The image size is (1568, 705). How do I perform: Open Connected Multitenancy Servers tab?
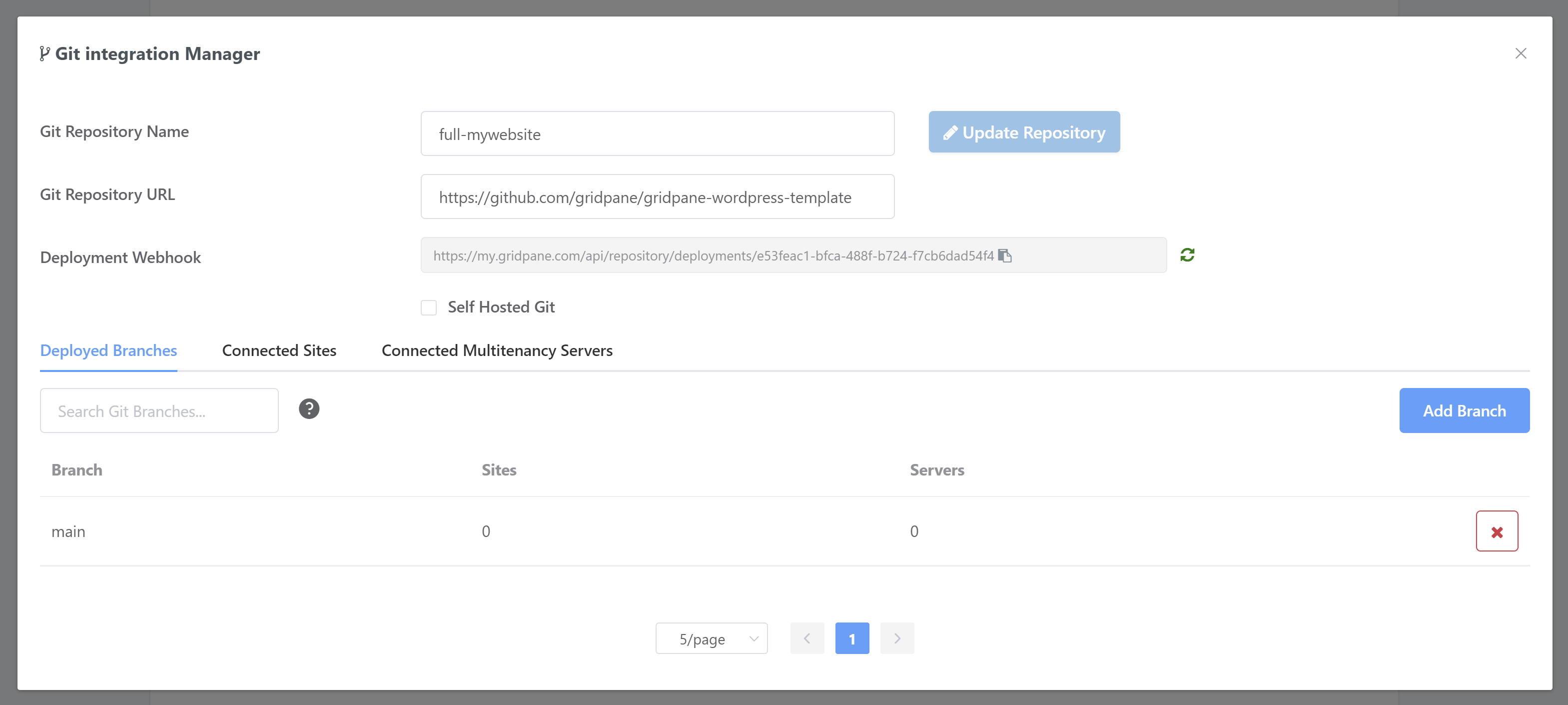497,350
